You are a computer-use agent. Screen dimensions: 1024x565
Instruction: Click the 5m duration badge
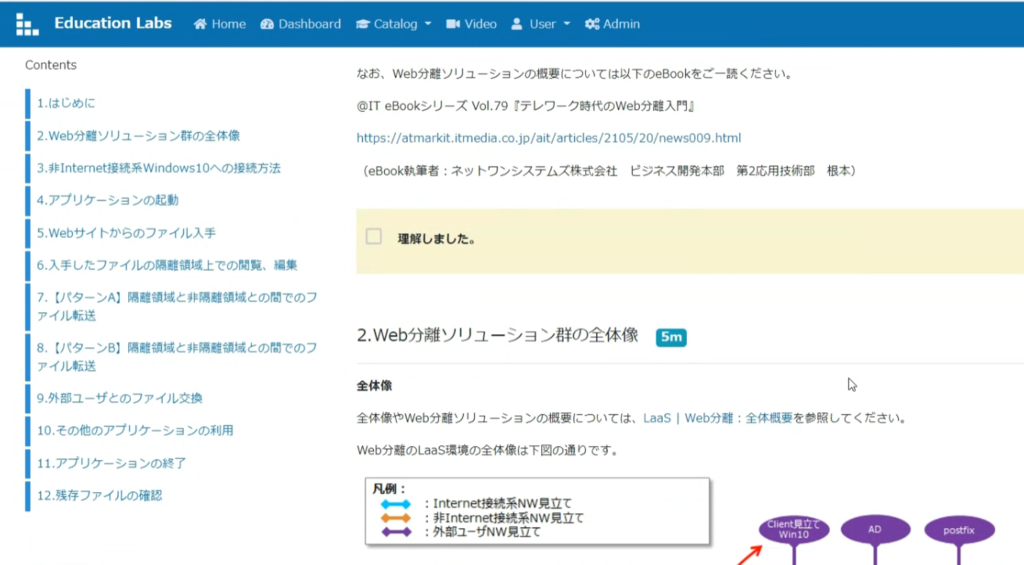(x=671, y=337)
